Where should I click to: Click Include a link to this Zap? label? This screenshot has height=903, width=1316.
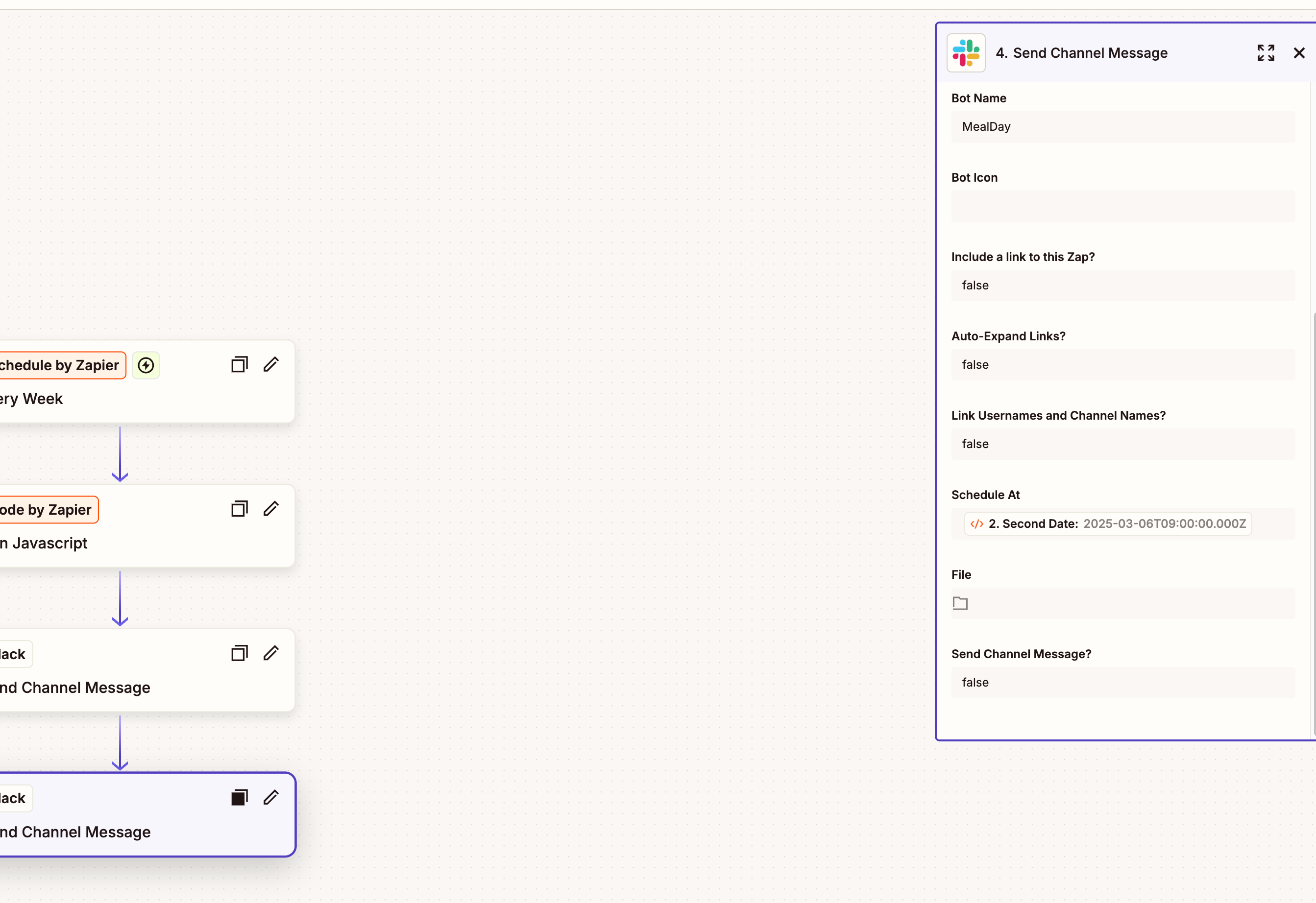click(x=1023, y=257)
